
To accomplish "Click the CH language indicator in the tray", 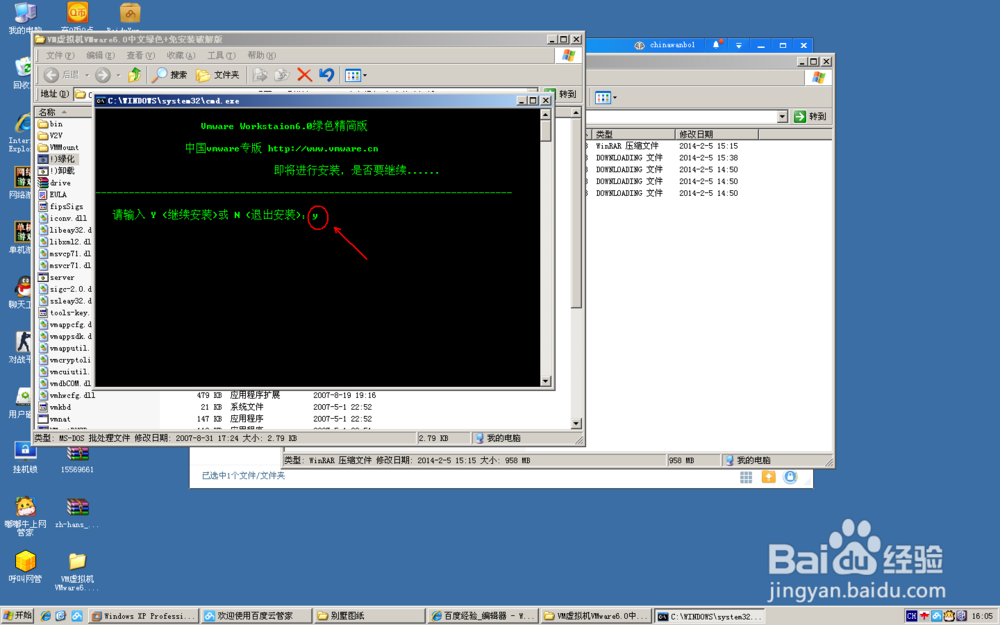I will [911, 616].
